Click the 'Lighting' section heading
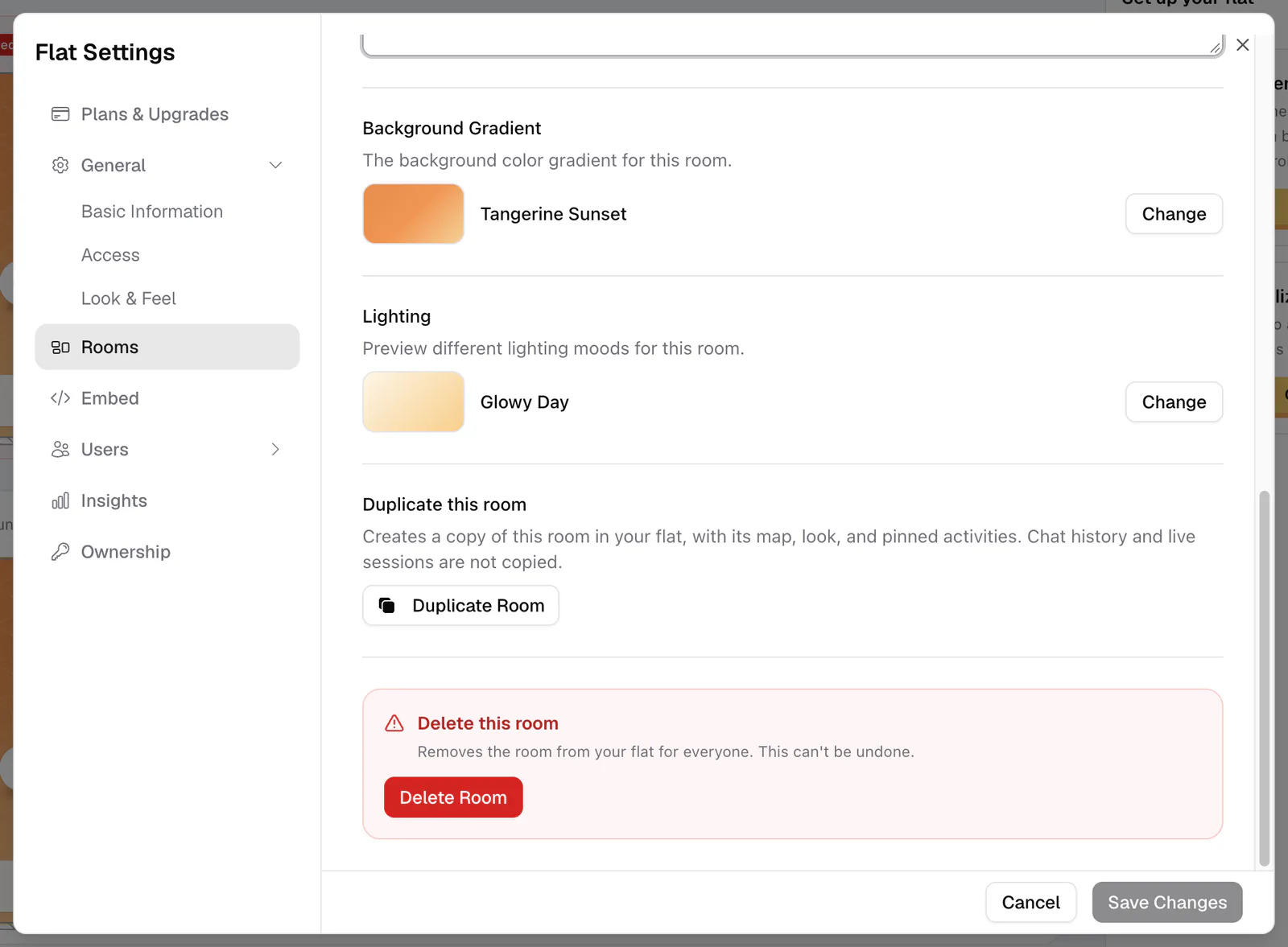Viewport: 1288px width, 947px height. tap(397, 316)
